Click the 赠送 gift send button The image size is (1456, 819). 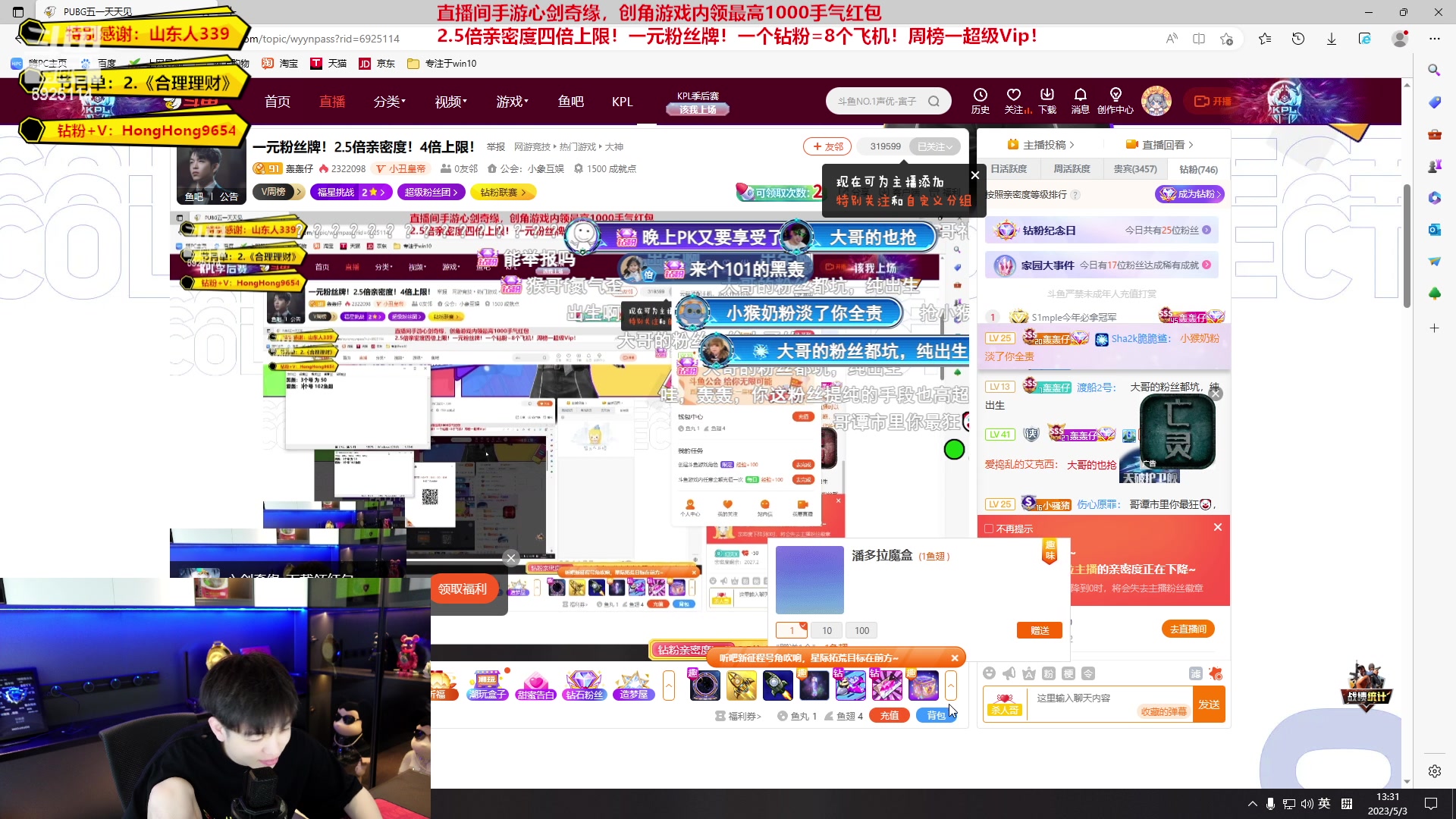tap(1039, 630)
